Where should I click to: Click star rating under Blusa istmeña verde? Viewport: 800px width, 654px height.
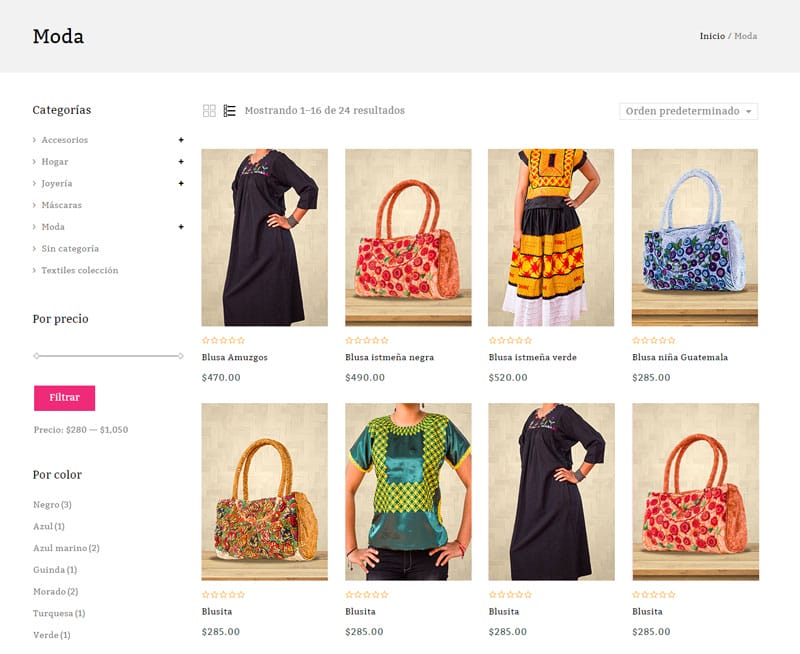pyautogui.click(x=510, y=340)
